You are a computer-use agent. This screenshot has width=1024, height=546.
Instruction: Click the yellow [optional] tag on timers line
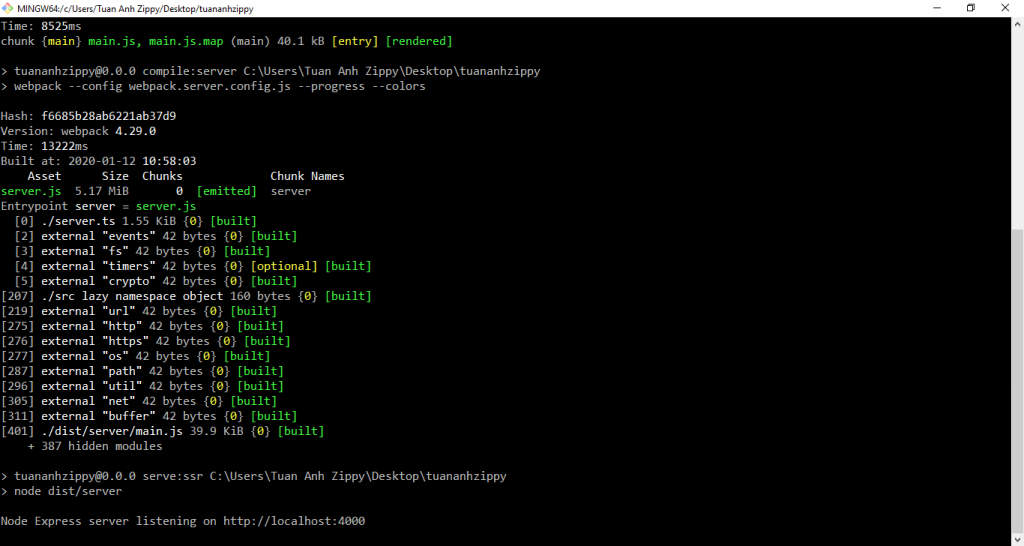(x=284, y=266)
